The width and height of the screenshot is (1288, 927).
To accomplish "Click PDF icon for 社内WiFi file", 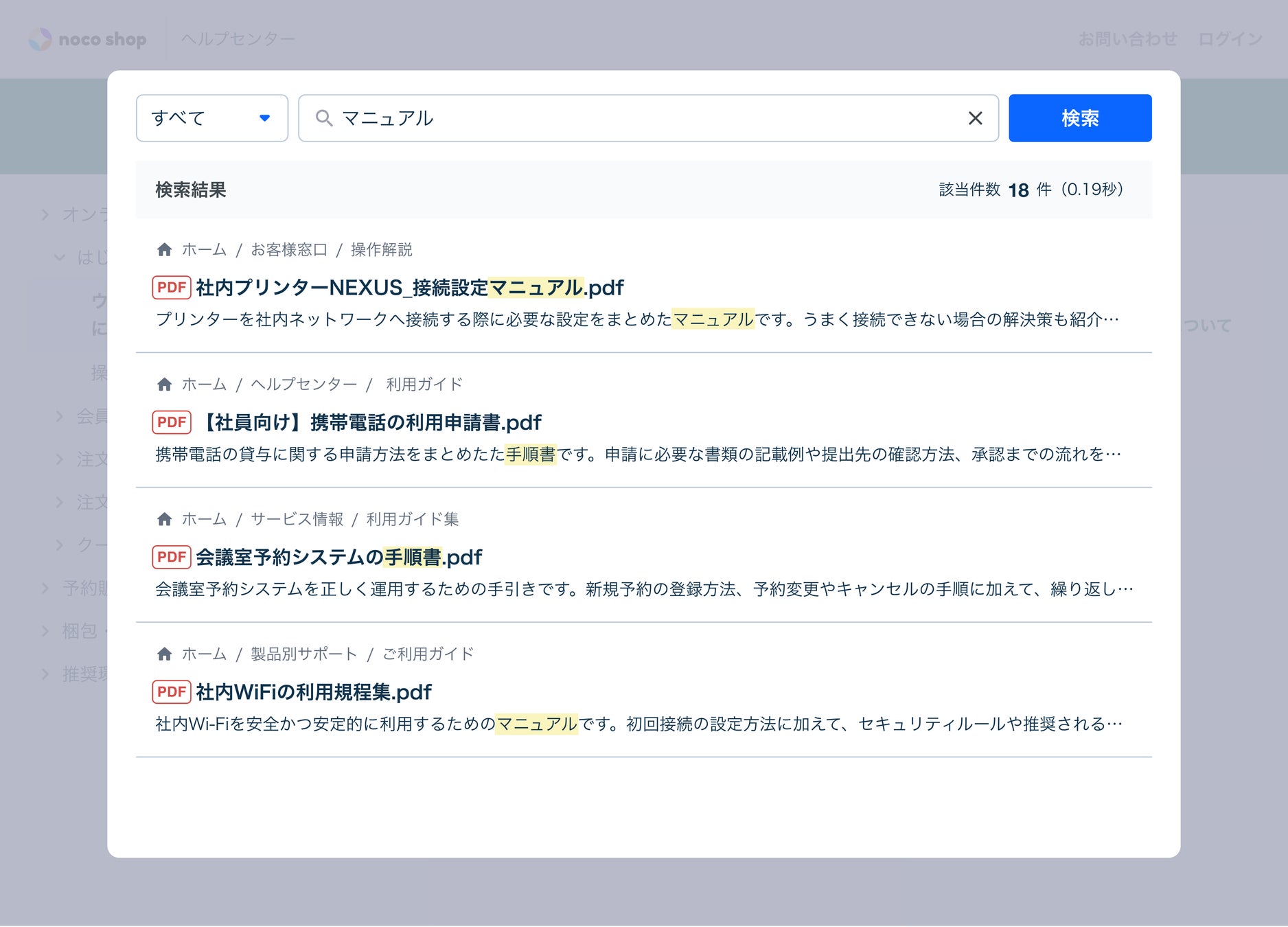I will (171, 691).
